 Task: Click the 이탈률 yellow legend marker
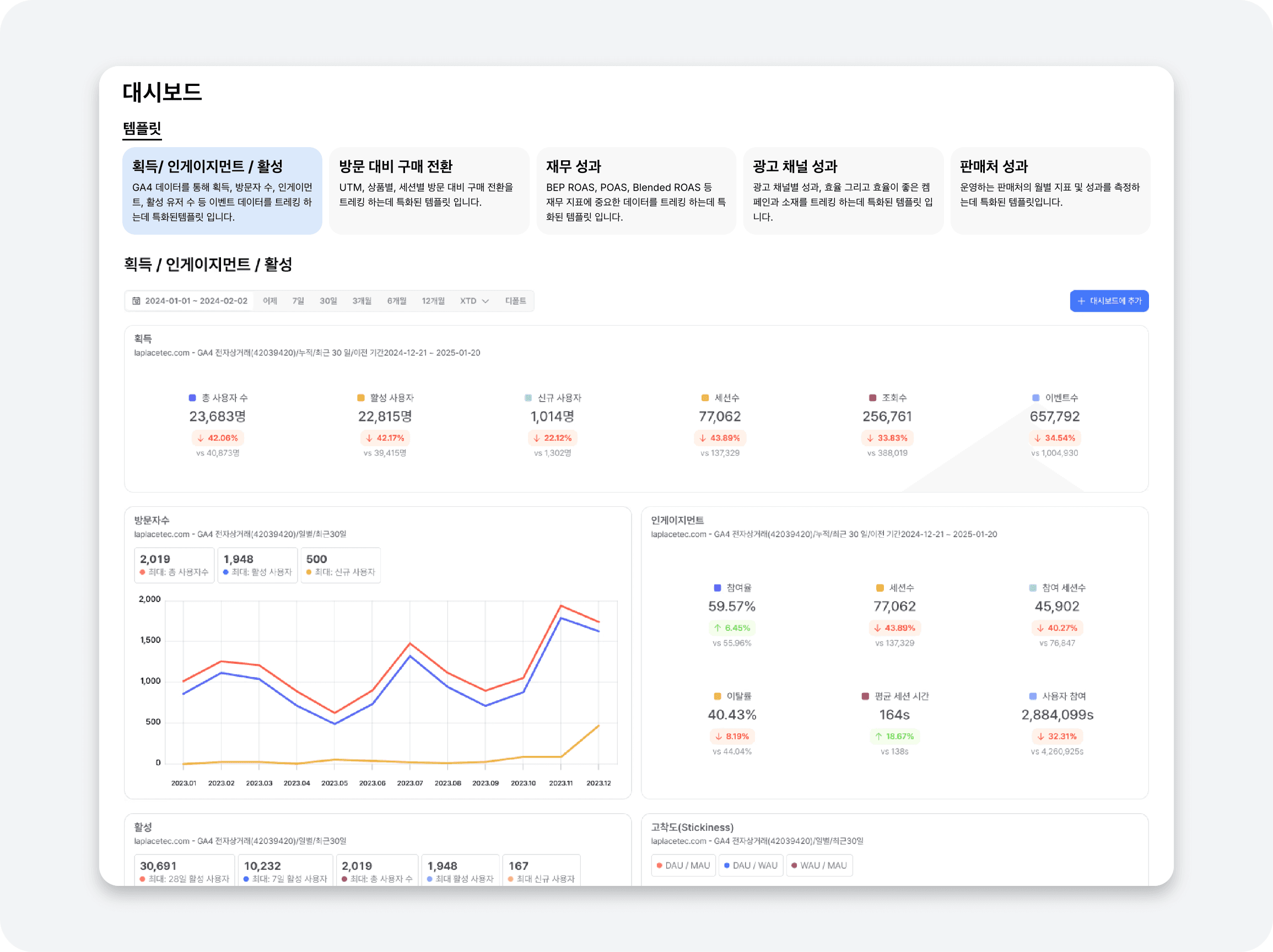(717, 696)
